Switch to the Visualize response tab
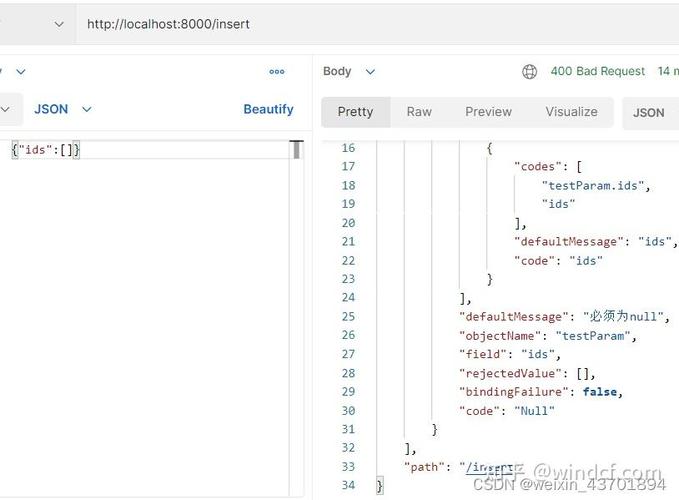The height and width of the screenshot is (500, 679). (571, 112)
